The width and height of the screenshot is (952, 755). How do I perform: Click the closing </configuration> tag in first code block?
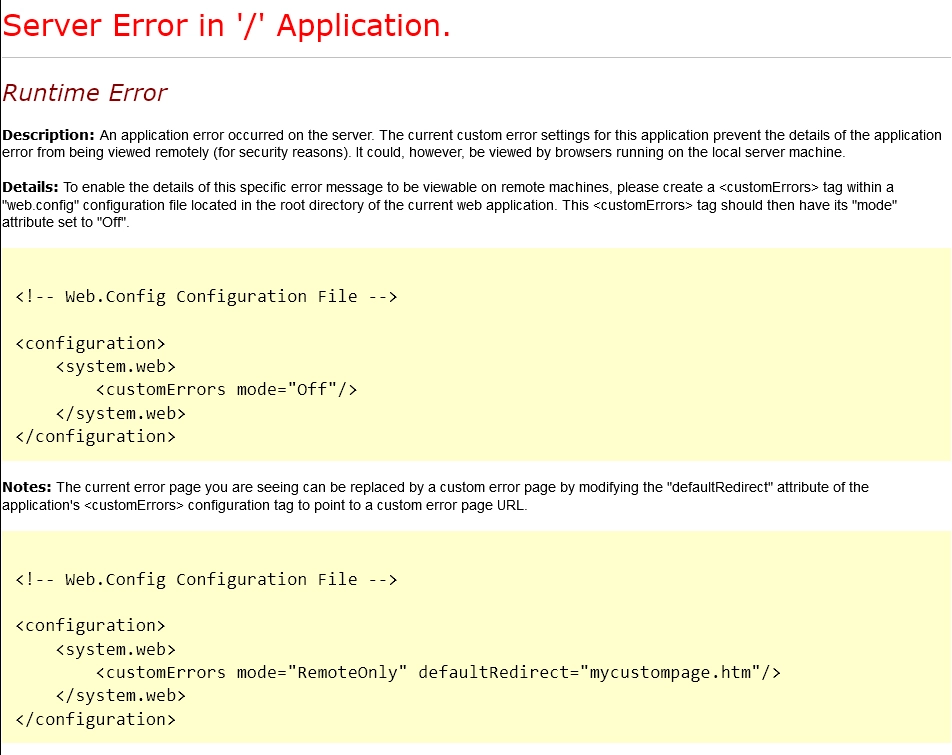[x=95, y=436]
